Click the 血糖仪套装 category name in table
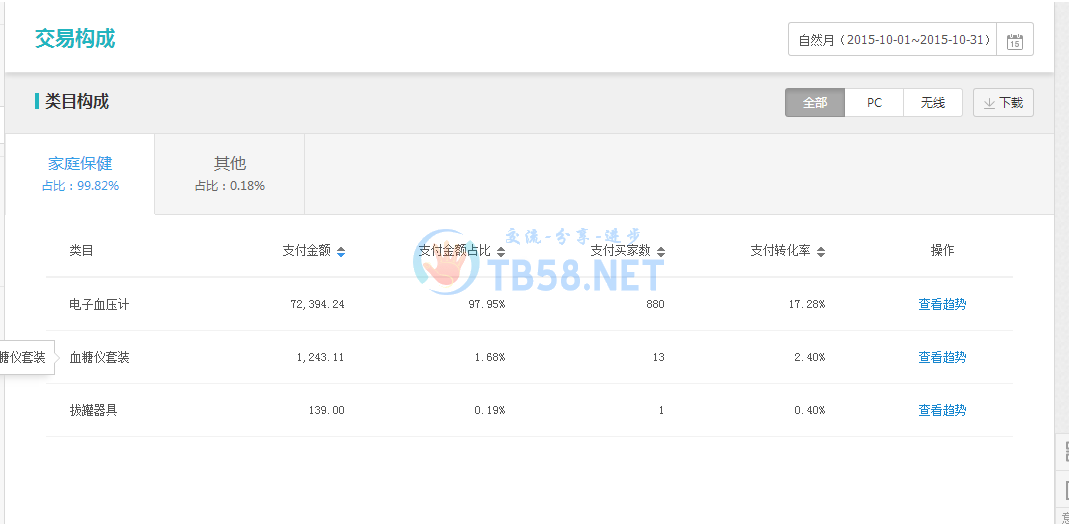Image resolution: width=1069 pixels, height=524 pixels. (x=99, y=357)
